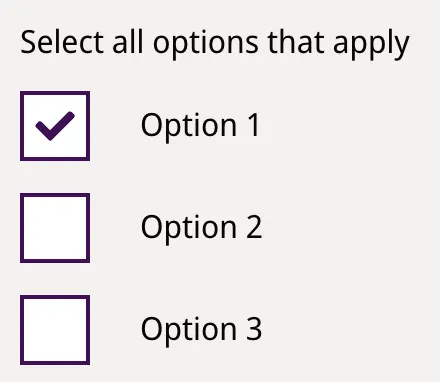Viewport: 440px width, 382px height.
Task: Check the Option 2 checkbox
Action: 55,228
